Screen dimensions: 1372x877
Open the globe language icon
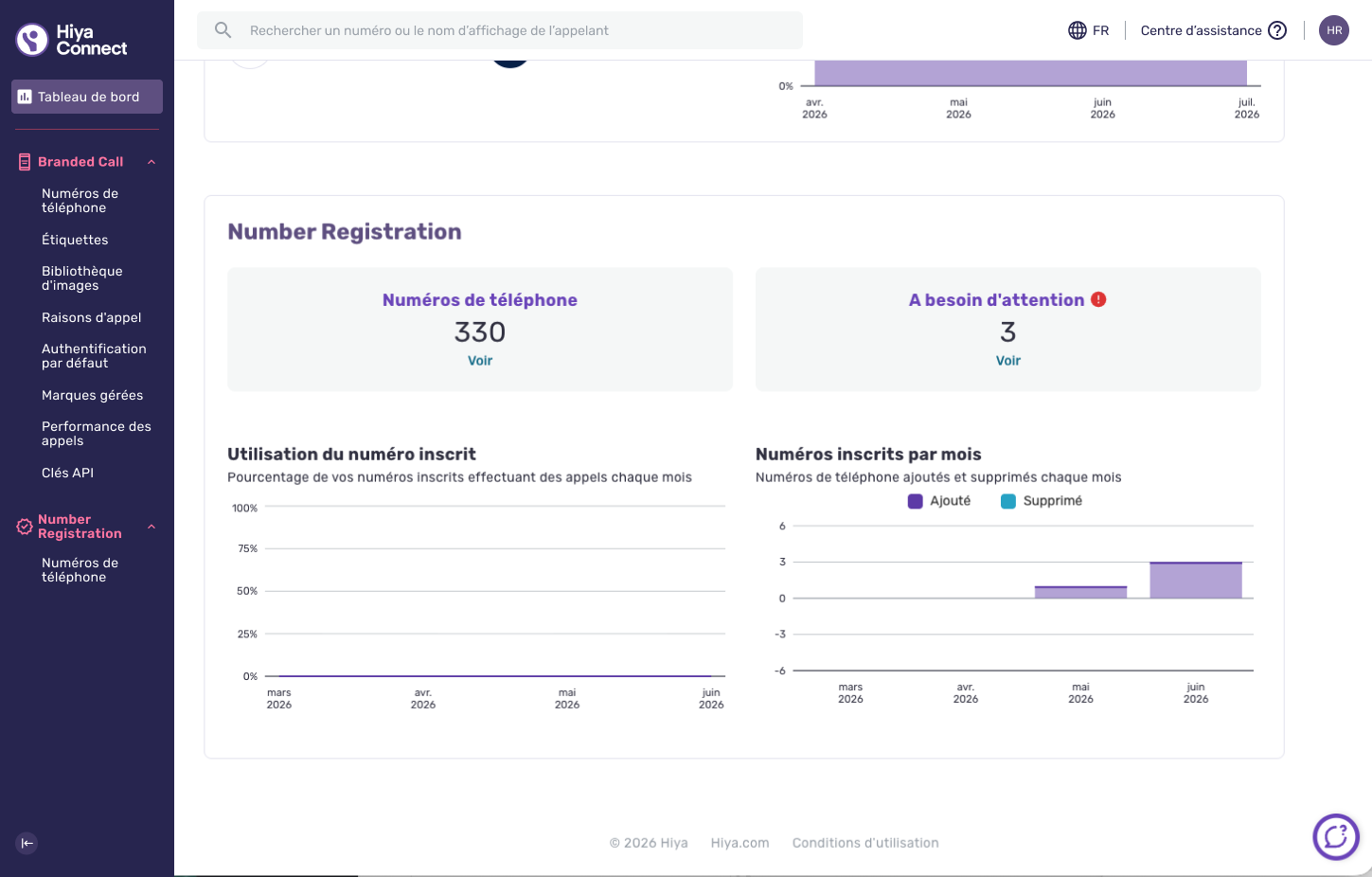1078,30
